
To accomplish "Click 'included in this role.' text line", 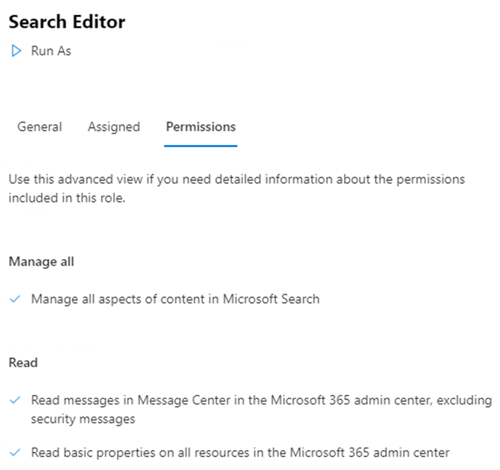I will click(x=67, y=198).
